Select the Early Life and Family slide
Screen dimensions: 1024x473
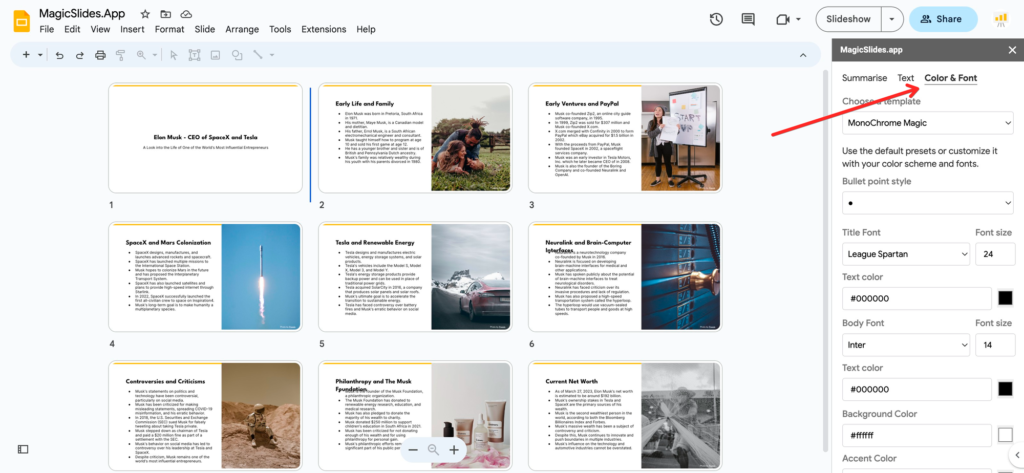pos(415,138)
